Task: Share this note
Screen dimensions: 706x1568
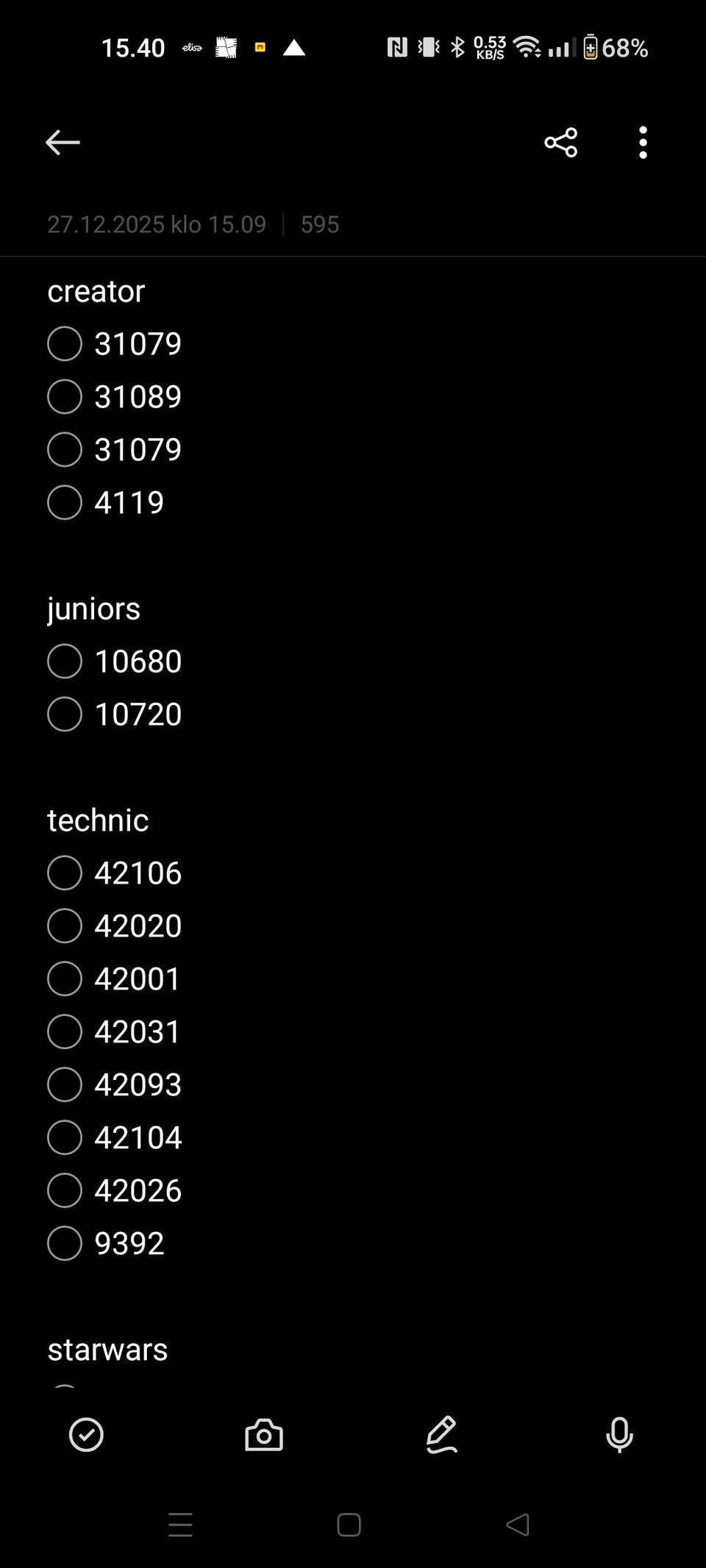Action: (x=560, y=142)
